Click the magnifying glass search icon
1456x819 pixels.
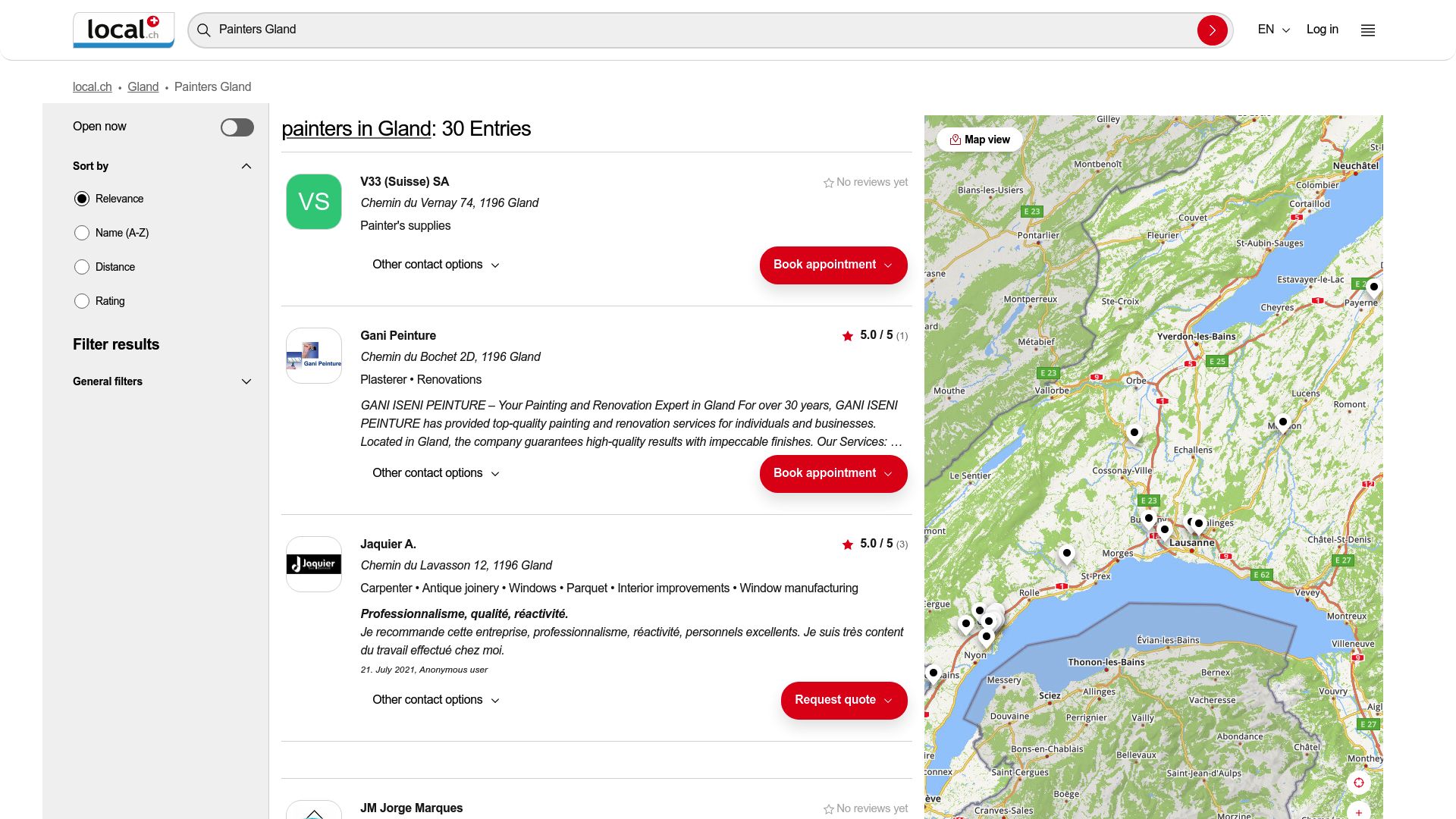tap(203, 30)
